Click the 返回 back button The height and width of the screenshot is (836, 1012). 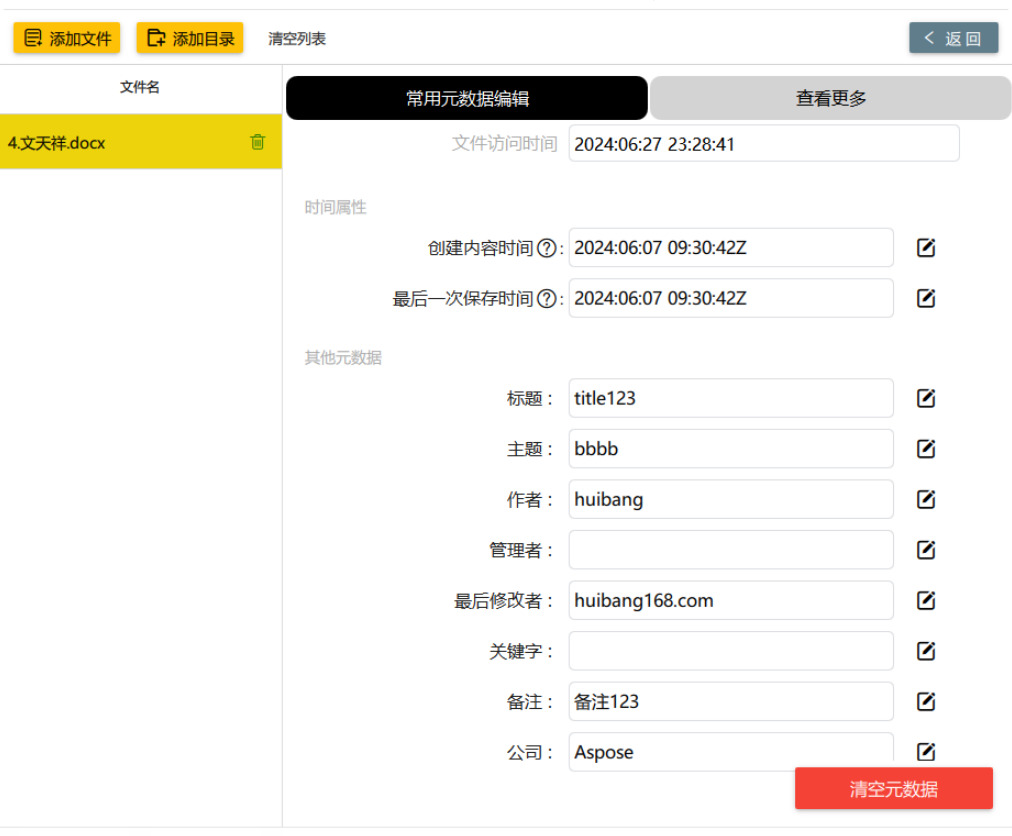click(953, 38)
